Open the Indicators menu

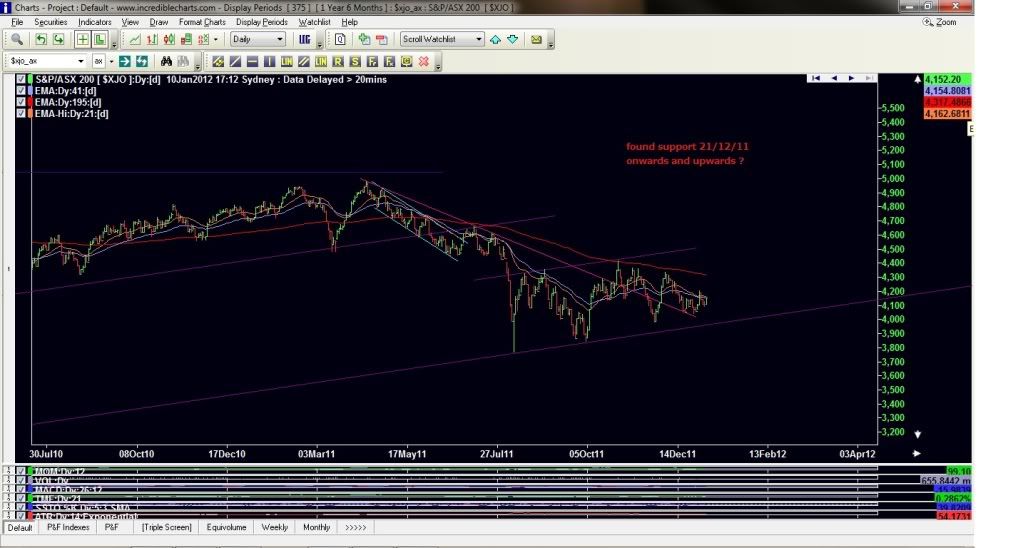pos(95,22)
